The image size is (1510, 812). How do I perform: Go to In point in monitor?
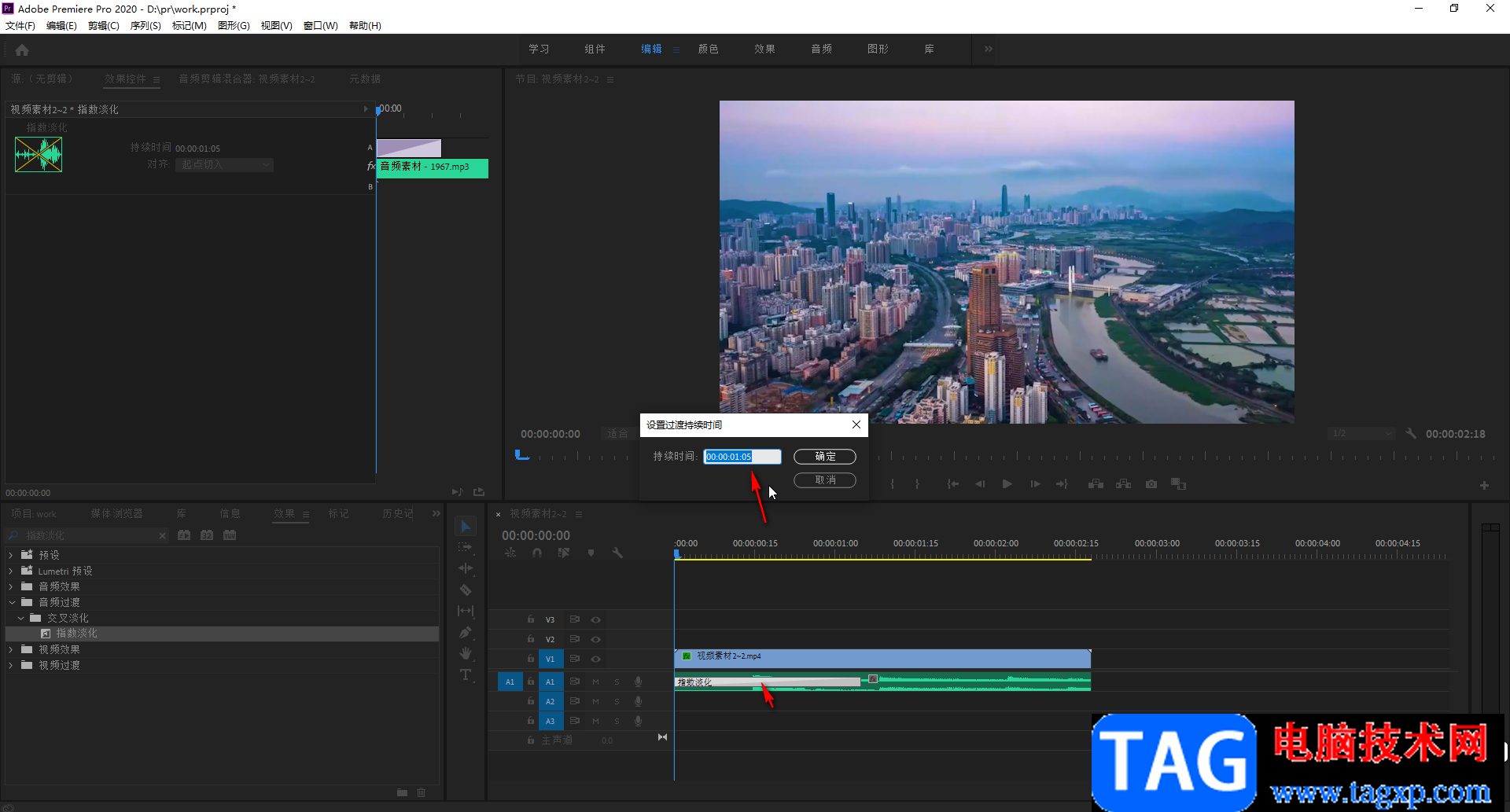click(953, 484)
